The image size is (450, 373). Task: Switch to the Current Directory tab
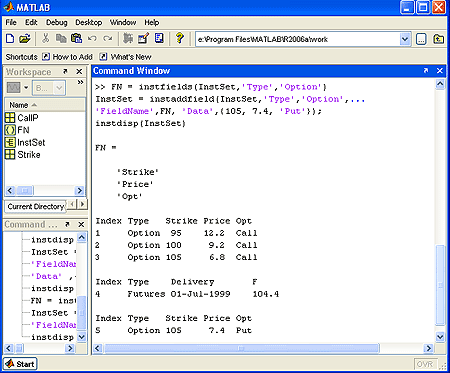[36, 207]
